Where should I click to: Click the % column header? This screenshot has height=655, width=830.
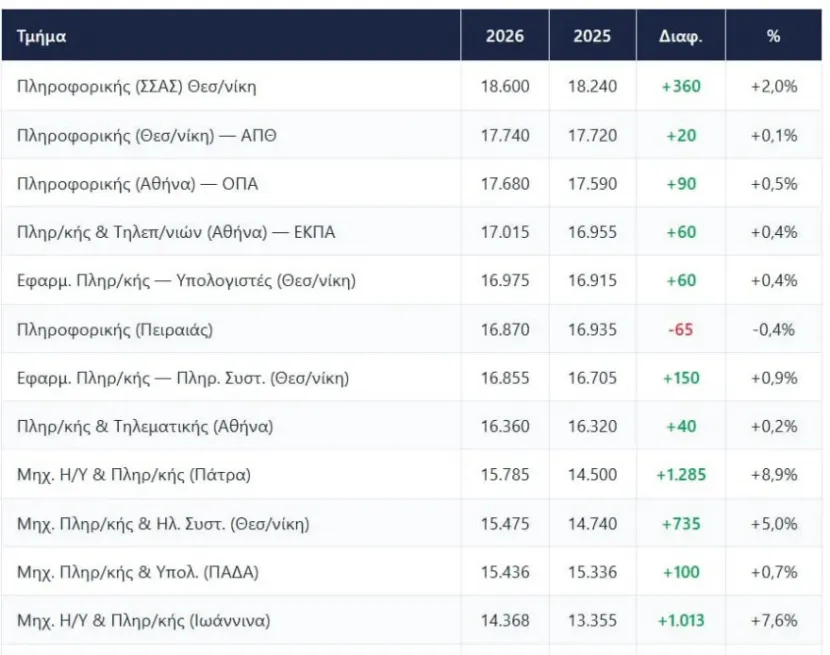(x=773, y=35)
